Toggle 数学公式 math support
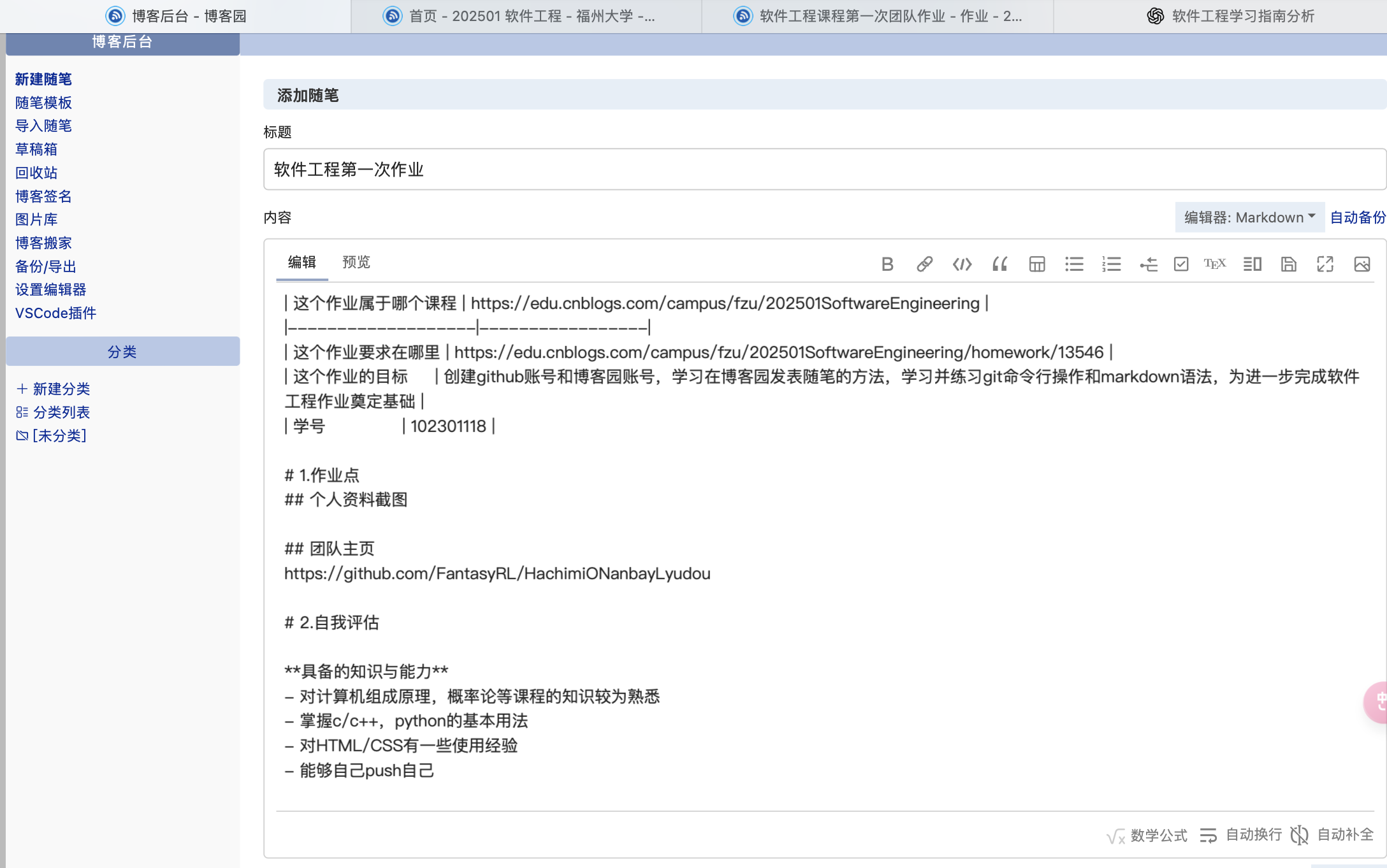This screenshot has width=1387, height=868. tap(1147, 835)
